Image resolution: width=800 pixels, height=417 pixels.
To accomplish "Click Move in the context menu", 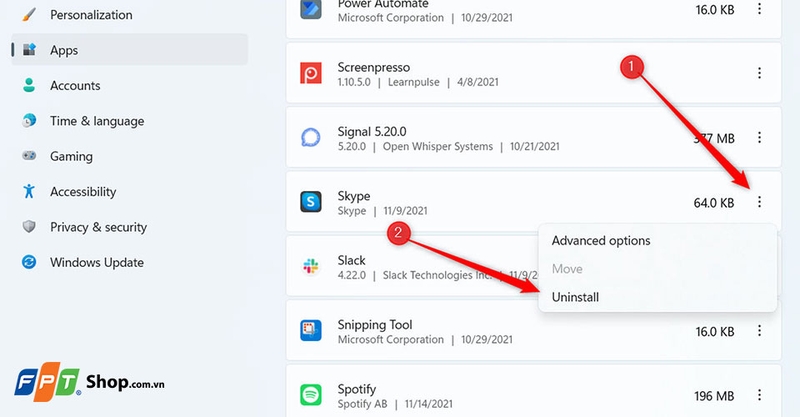I will 658,269.
